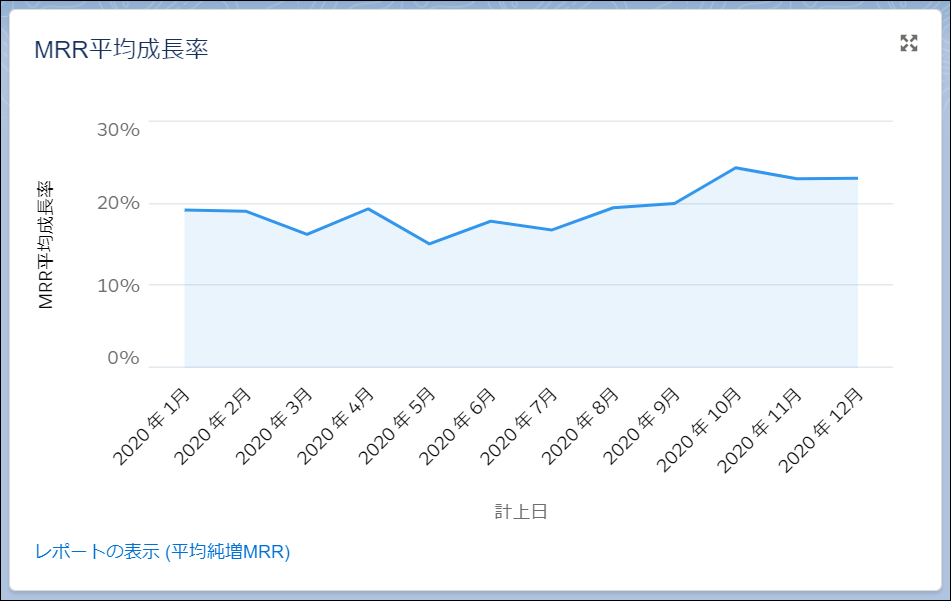951x601 pixels.
Task: Select the expand arrows at top right
Action: [x=907, y=42]
